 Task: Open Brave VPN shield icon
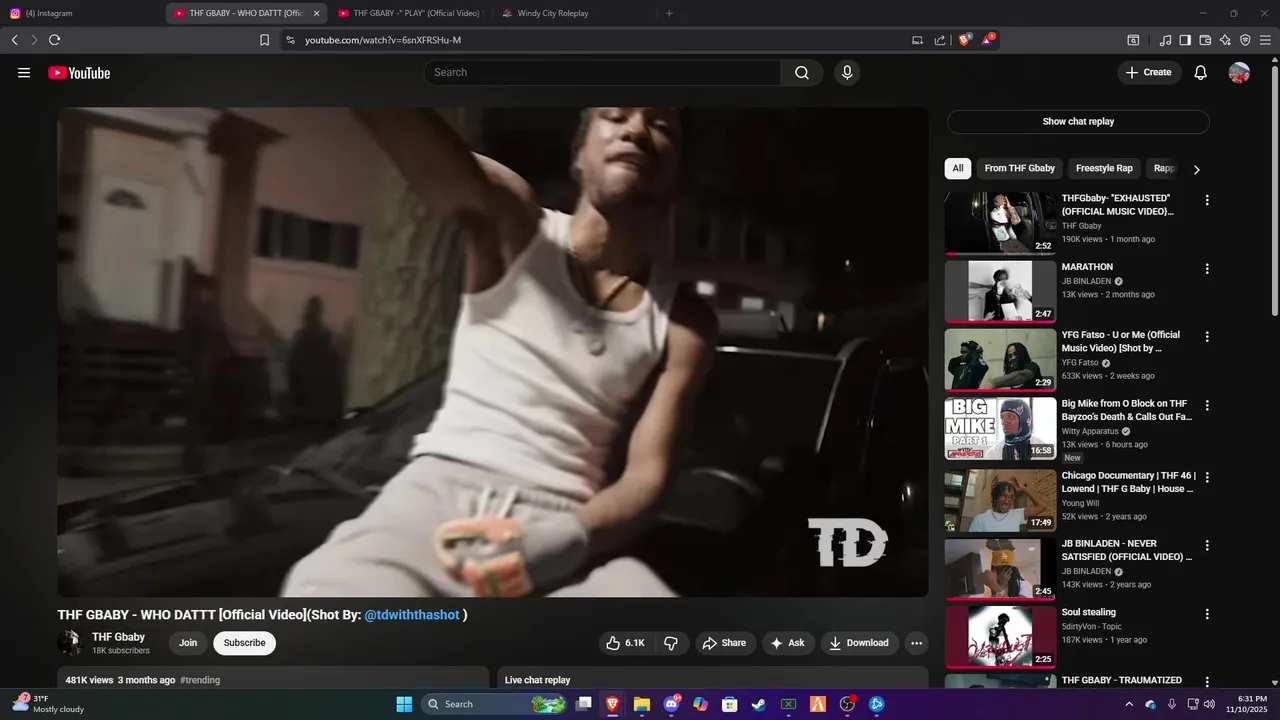coord(1245,40)
